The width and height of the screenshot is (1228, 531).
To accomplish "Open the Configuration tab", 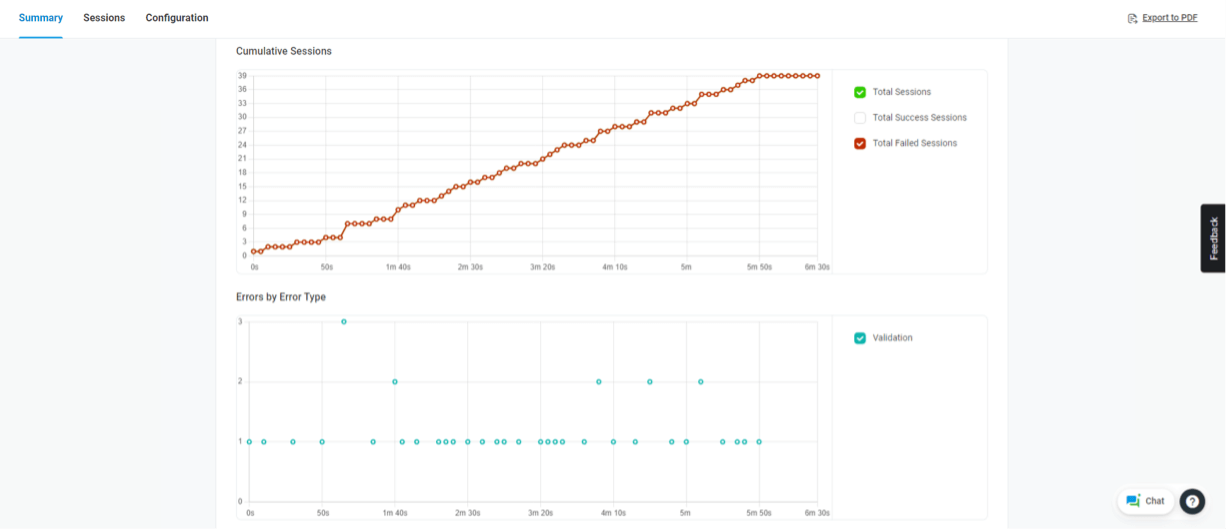I will (x=177, y=18).
